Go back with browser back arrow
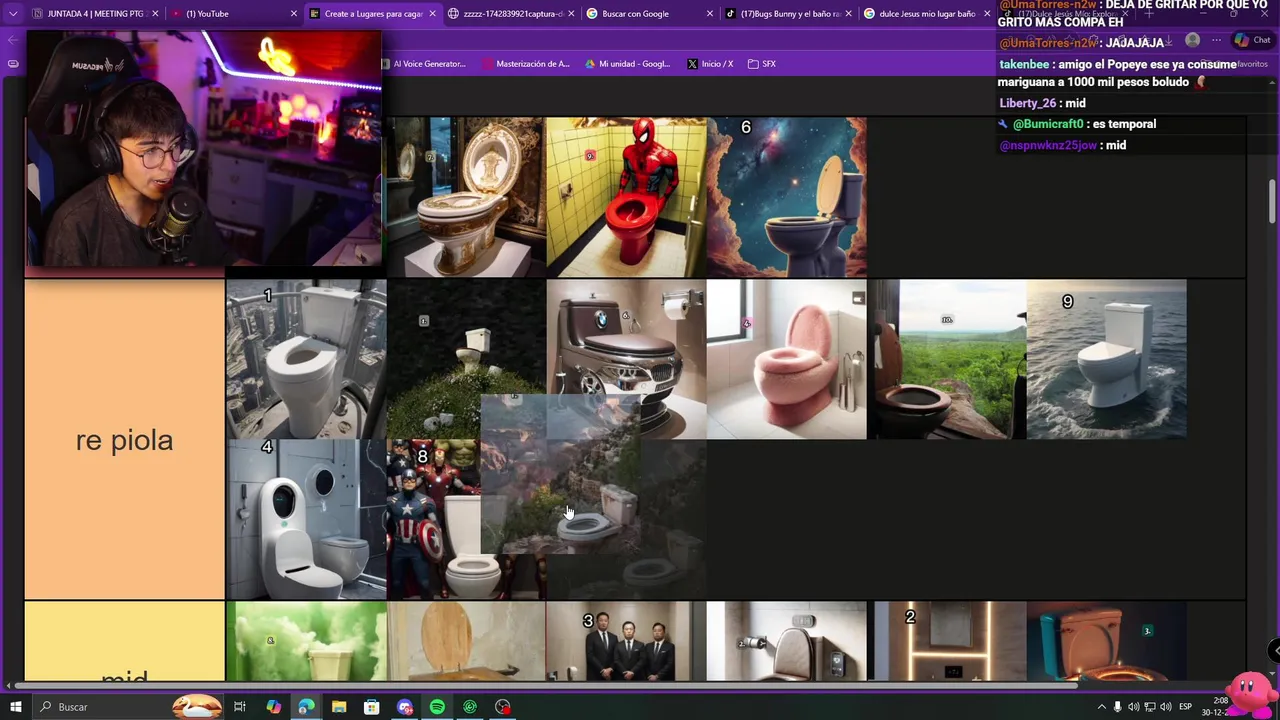 (13, 41)
